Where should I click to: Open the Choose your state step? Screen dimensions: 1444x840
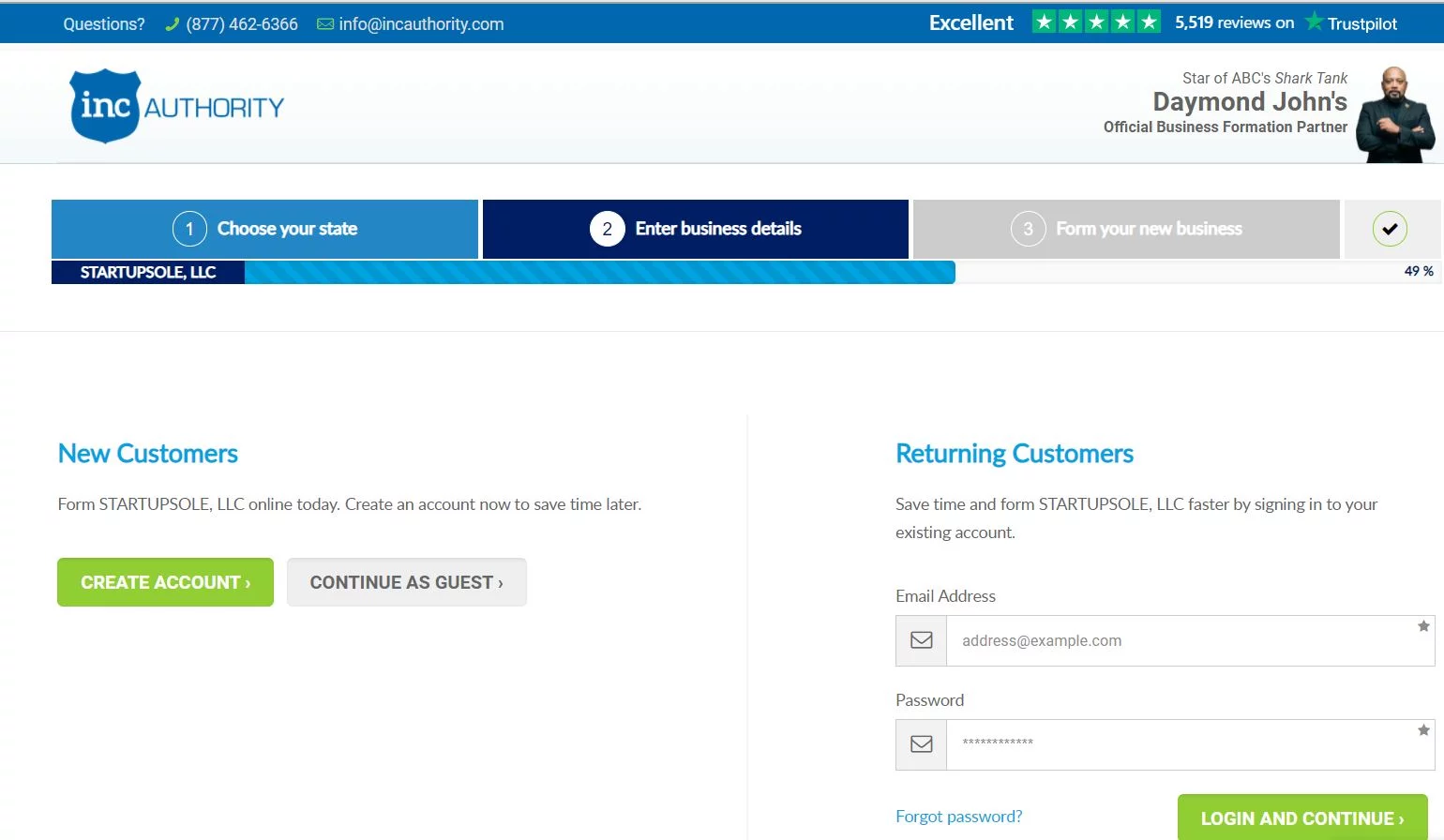264,229
